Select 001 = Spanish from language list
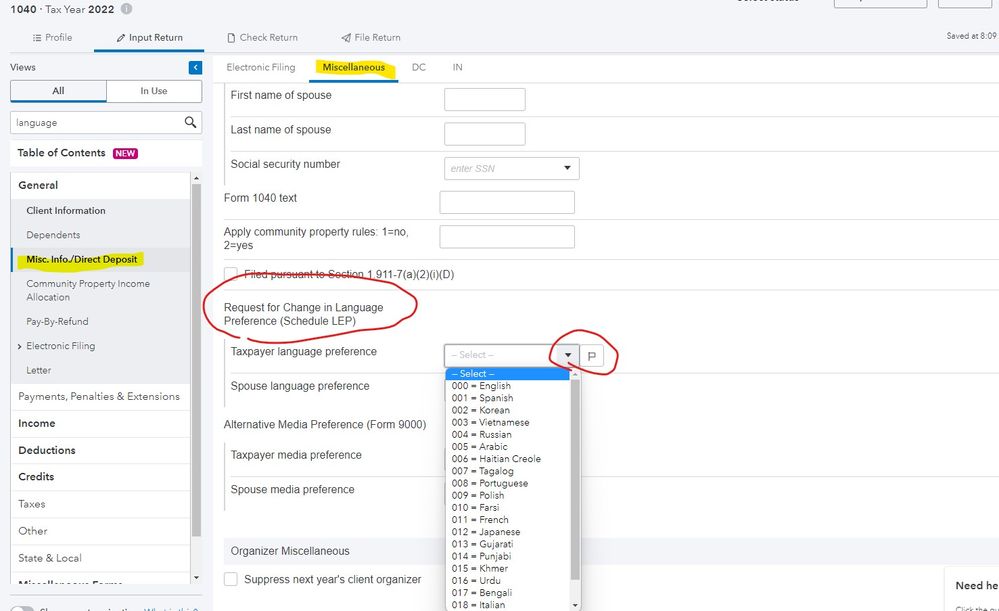 coord(482,398)
